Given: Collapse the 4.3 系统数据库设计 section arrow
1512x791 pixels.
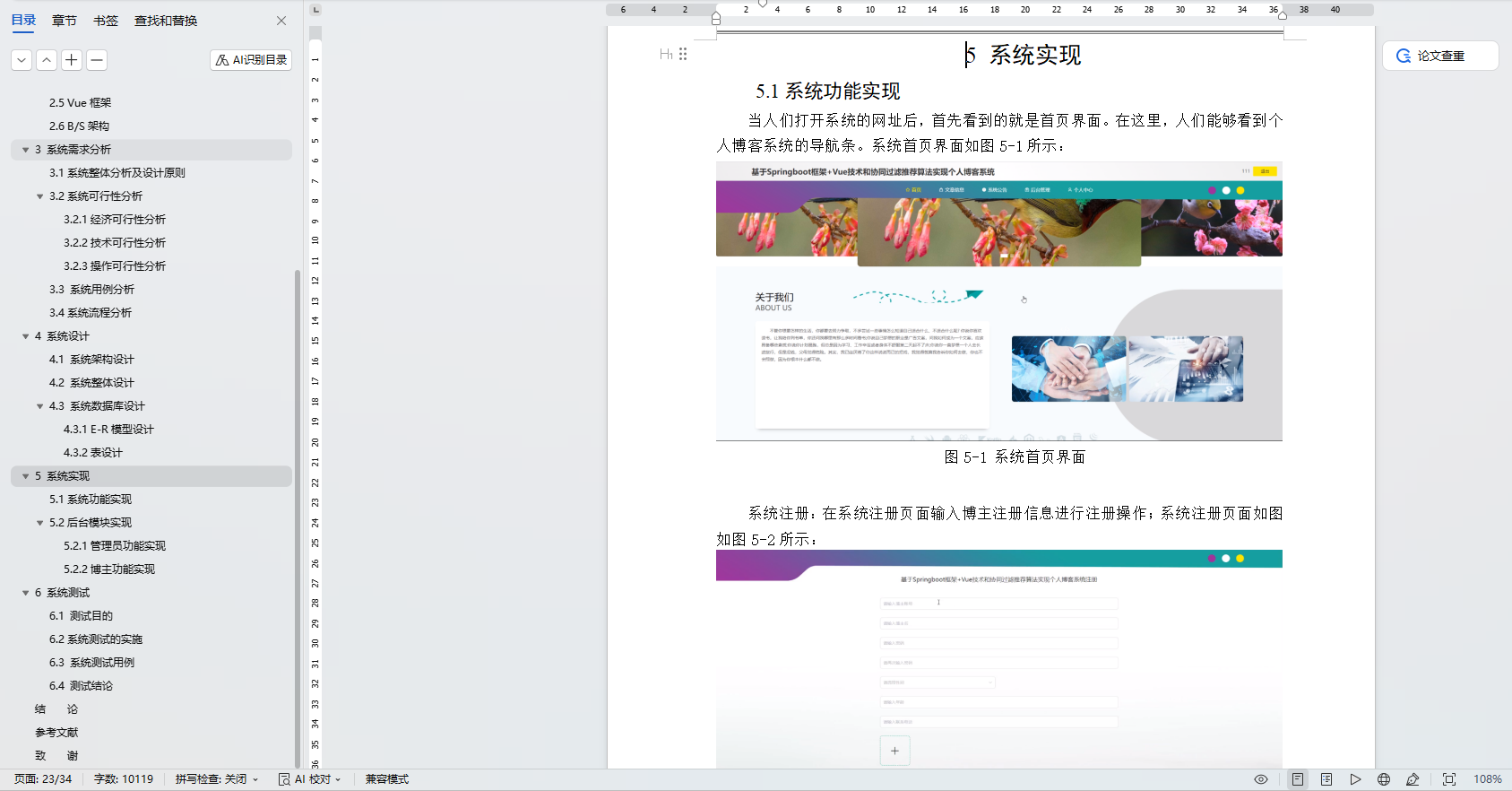Looking at the screenshot, I should [x=39, y=406].
